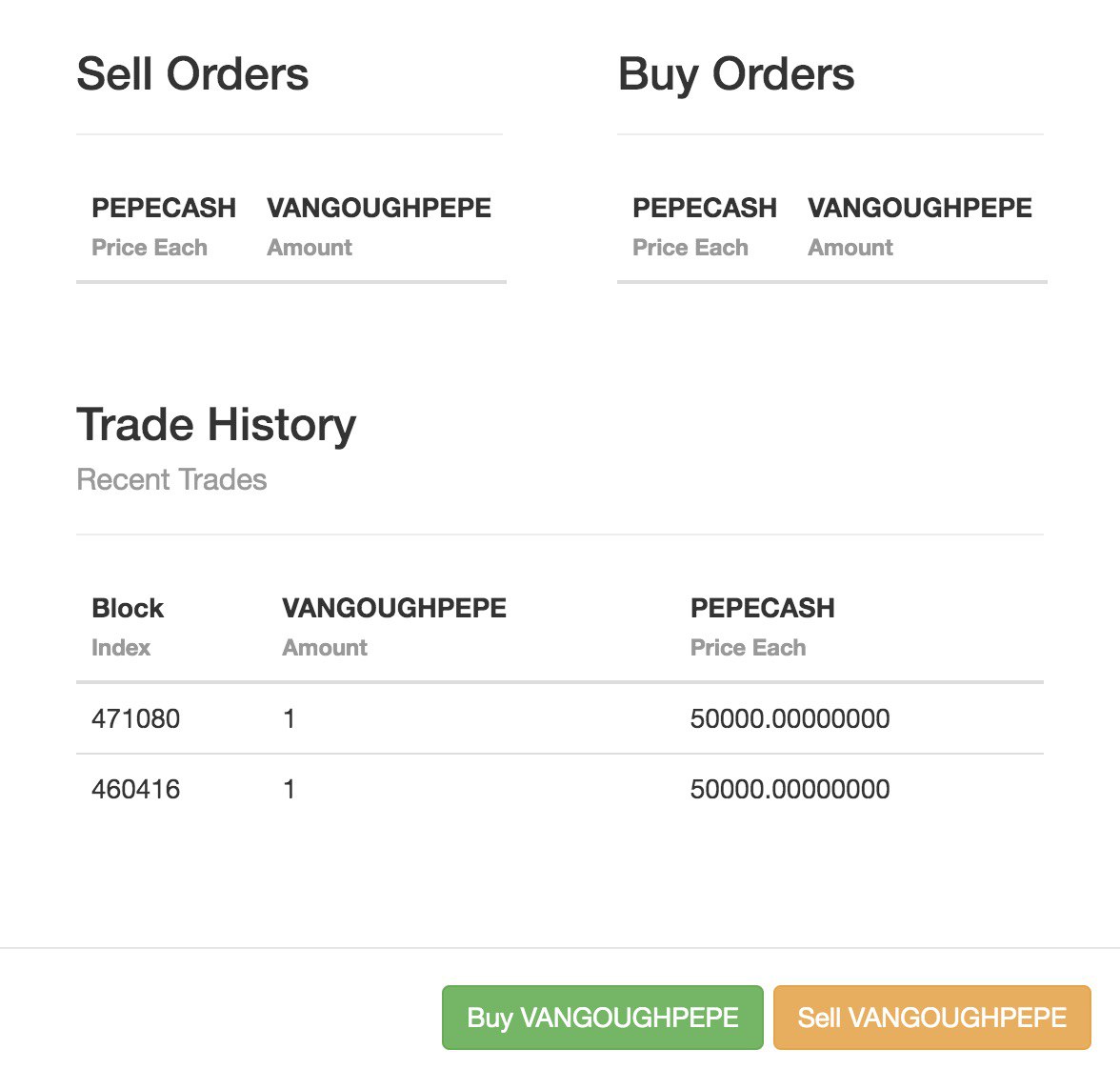Click amount 1 in block 471080 row

click(289, 718)
